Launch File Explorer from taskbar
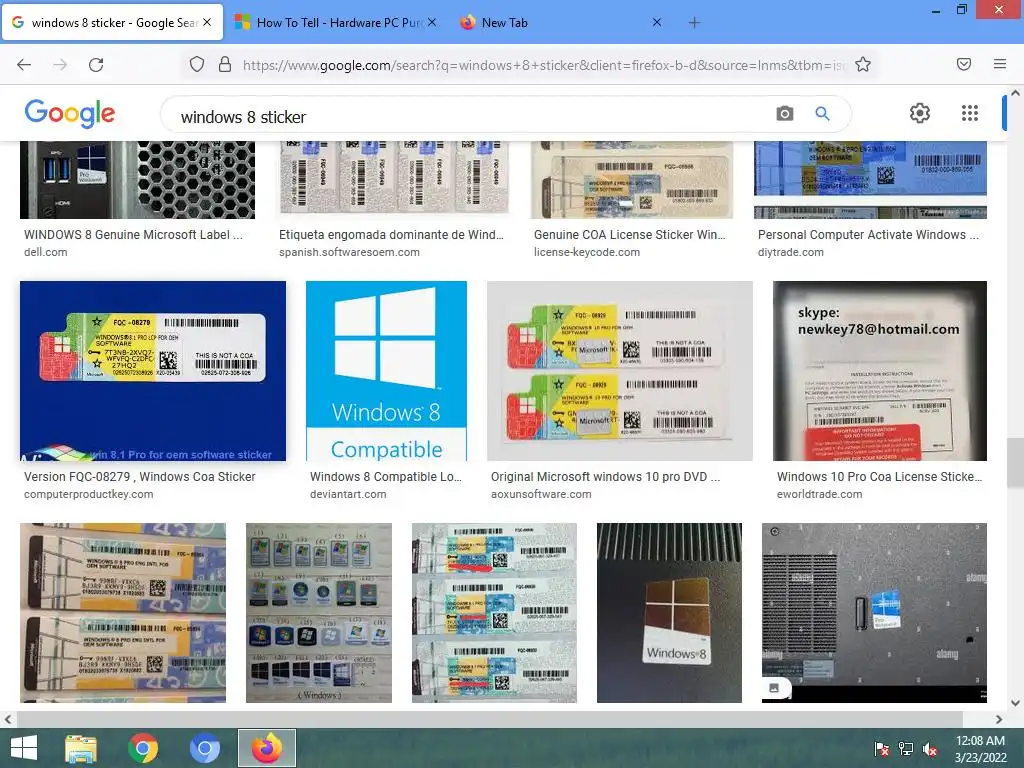The image size is (1024, 768). [x=81, y=748]
